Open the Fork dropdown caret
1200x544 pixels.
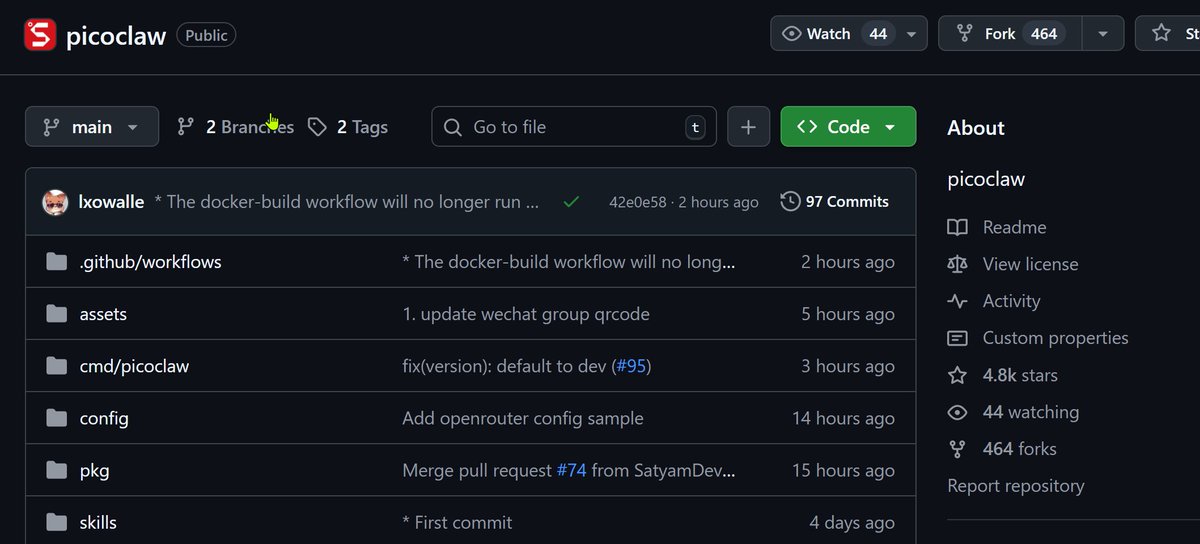coord(1103,33)
